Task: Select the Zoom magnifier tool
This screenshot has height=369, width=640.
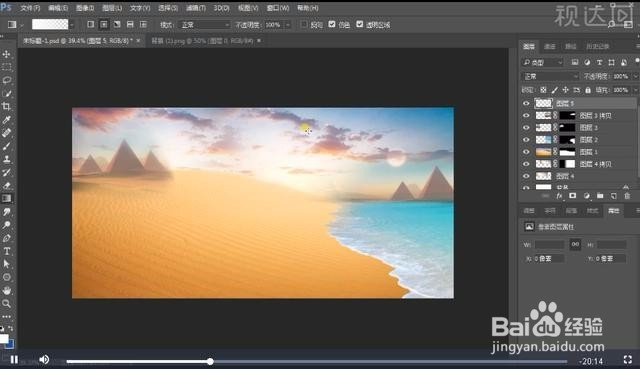Action: point(7,303)
